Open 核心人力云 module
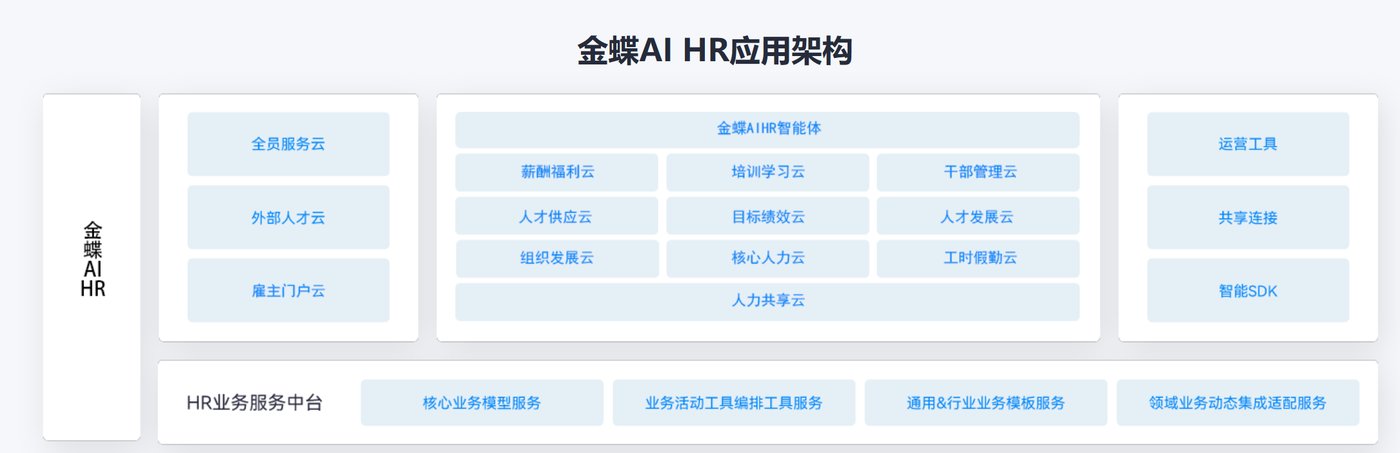The width and height of the screenshot is (1400, 453). (768, 258)
